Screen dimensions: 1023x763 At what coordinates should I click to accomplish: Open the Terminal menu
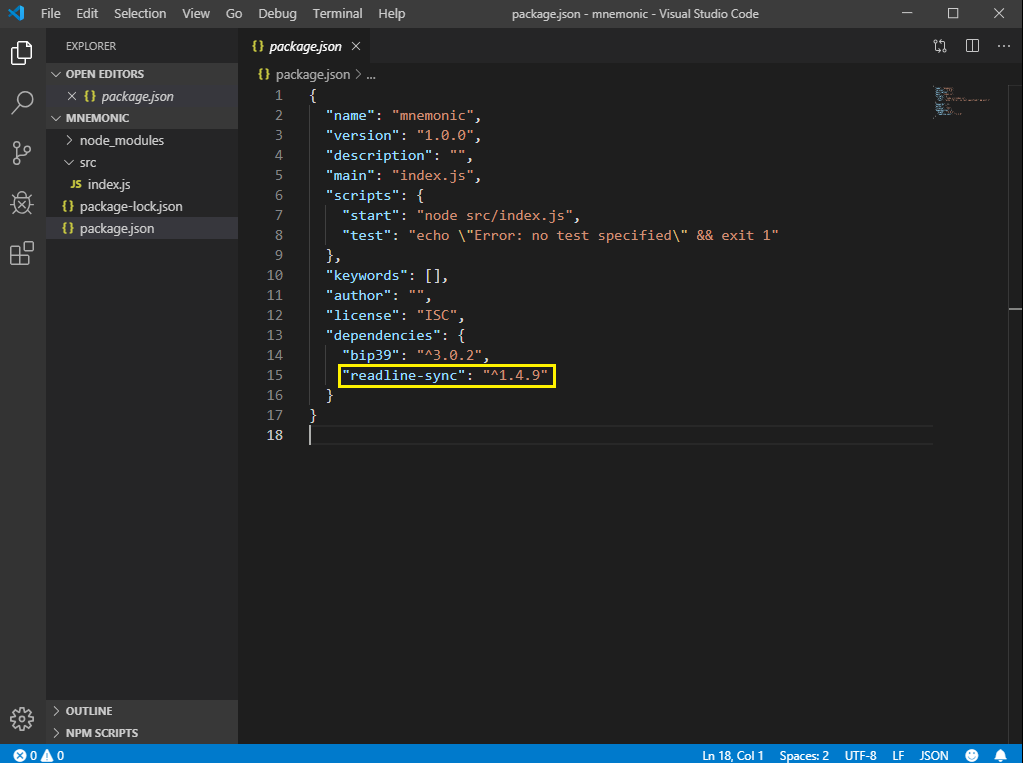click(x=337, y=13)
